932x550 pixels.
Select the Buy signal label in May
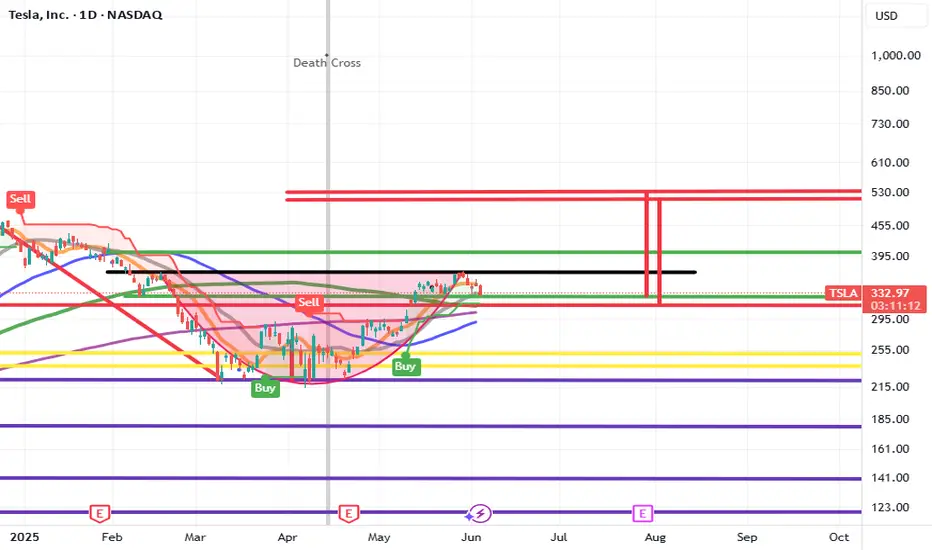405,366
